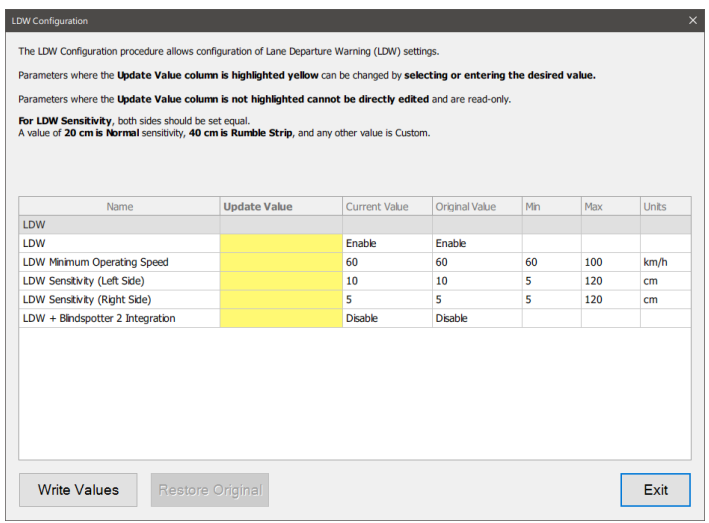Click the Original Value column header
The width and height of the screenshot is (709, 523).
(465, 206)
